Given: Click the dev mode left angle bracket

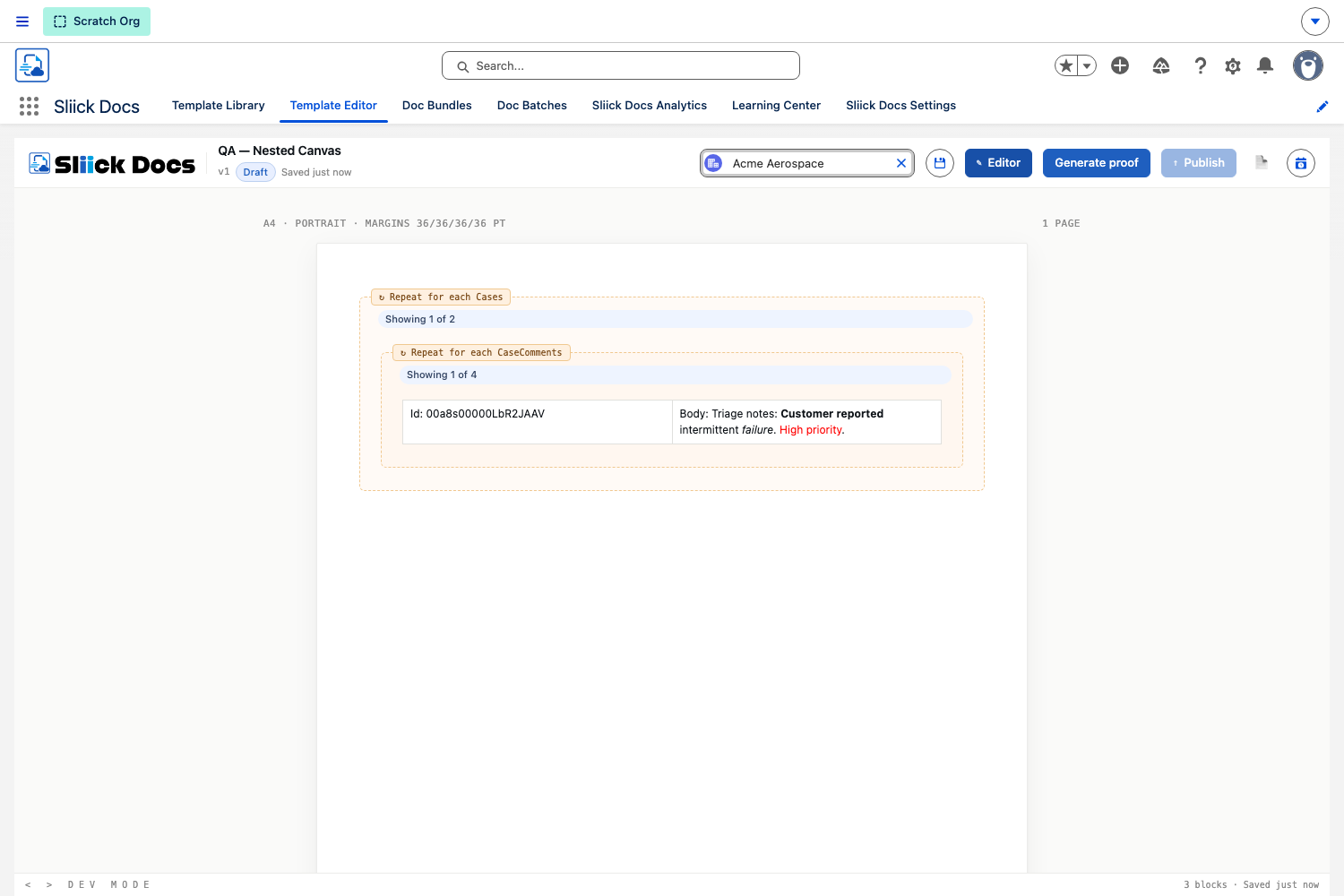Looking at the screenshot, I should [x=28, y=884].
